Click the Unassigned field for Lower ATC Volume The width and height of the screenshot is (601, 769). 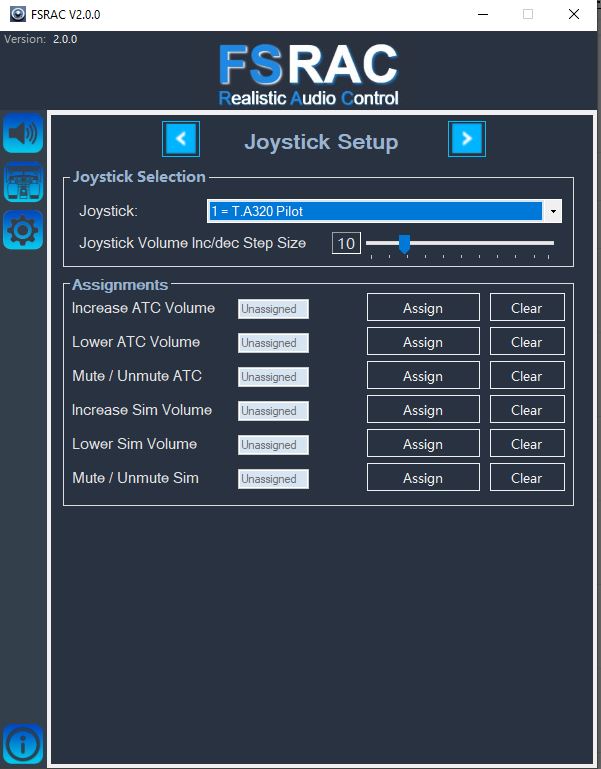coord(273,343)
